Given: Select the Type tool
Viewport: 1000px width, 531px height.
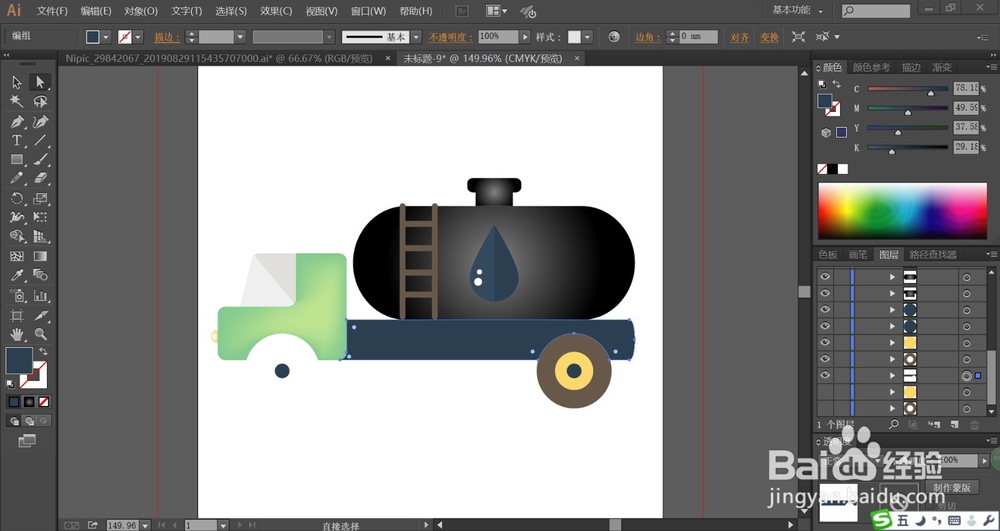Looking at the screenshot, I should pos(17,140).
